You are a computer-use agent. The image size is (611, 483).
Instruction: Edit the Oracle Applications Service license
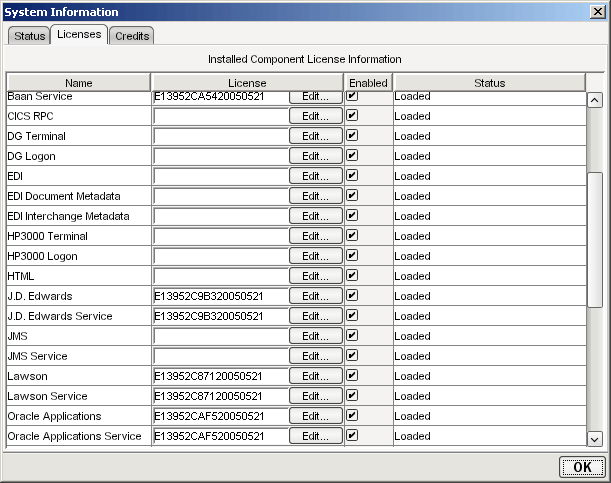pyautogui.click(x=316, y=436)
